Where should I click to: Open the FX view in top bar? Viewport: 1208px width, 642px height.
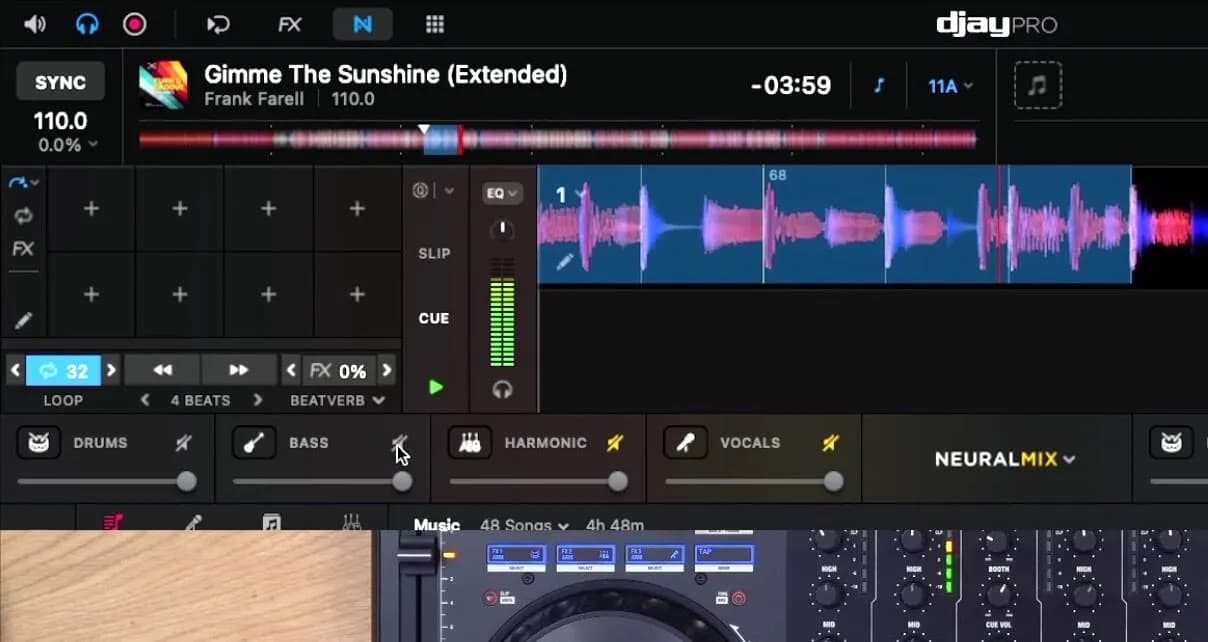coord(289,24)
